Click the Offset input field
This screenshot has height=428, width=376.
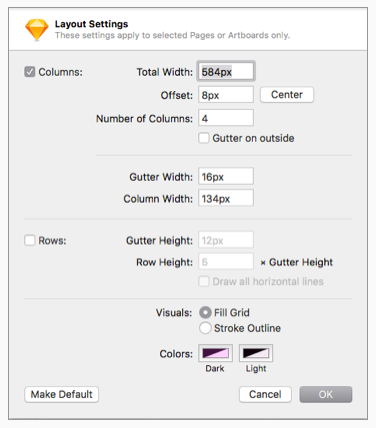[226, 95]
